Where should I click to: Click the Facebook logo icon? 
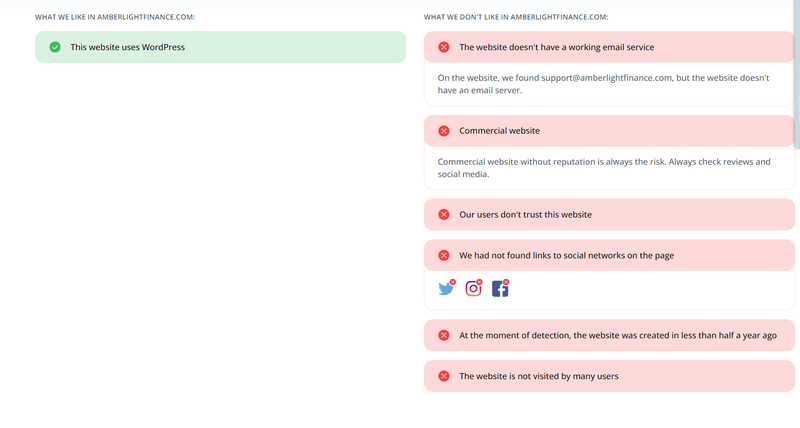click(x=500, y=289)
